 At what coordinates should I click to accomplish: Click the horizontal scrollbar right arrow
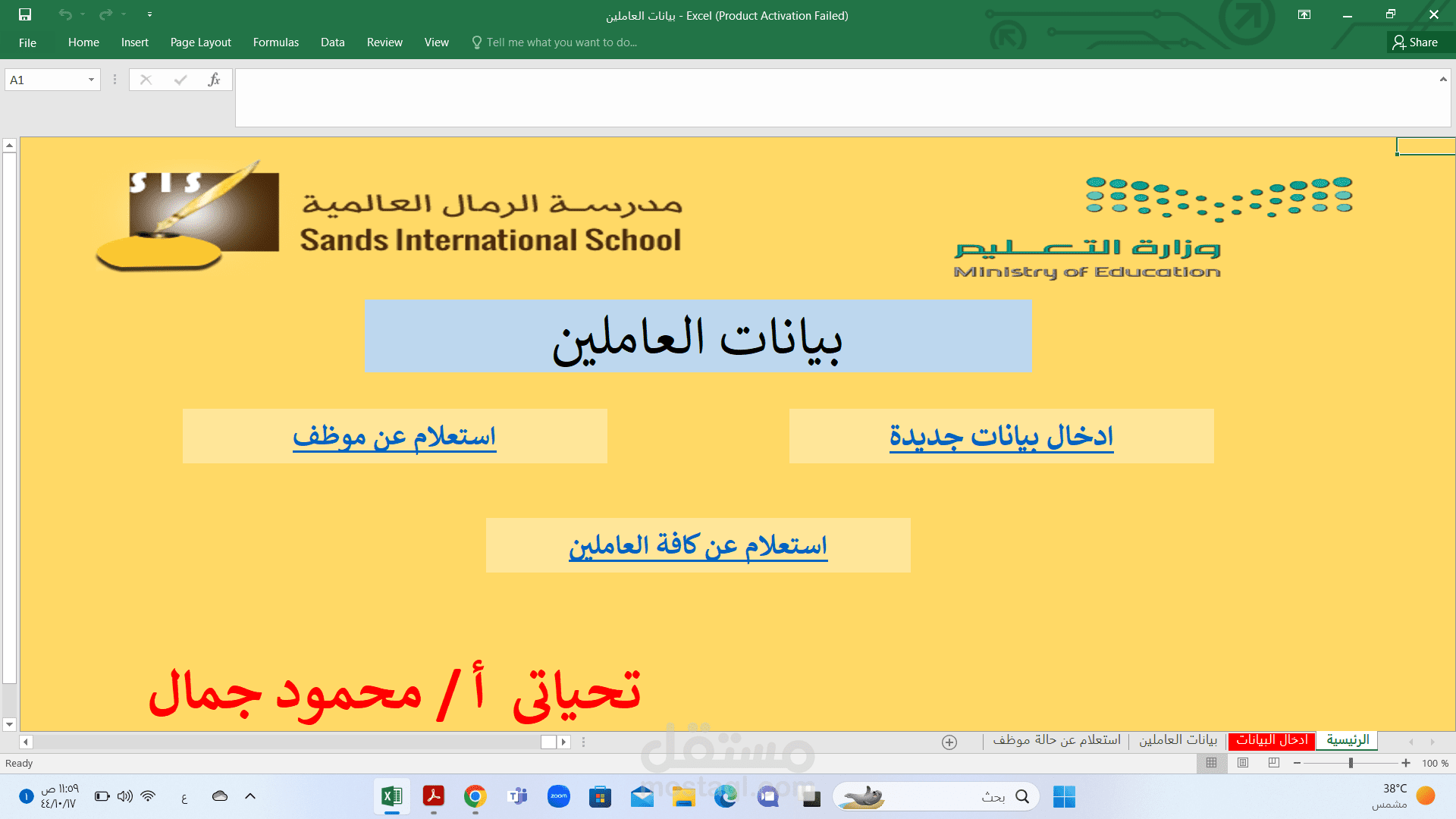pos(563,742)
